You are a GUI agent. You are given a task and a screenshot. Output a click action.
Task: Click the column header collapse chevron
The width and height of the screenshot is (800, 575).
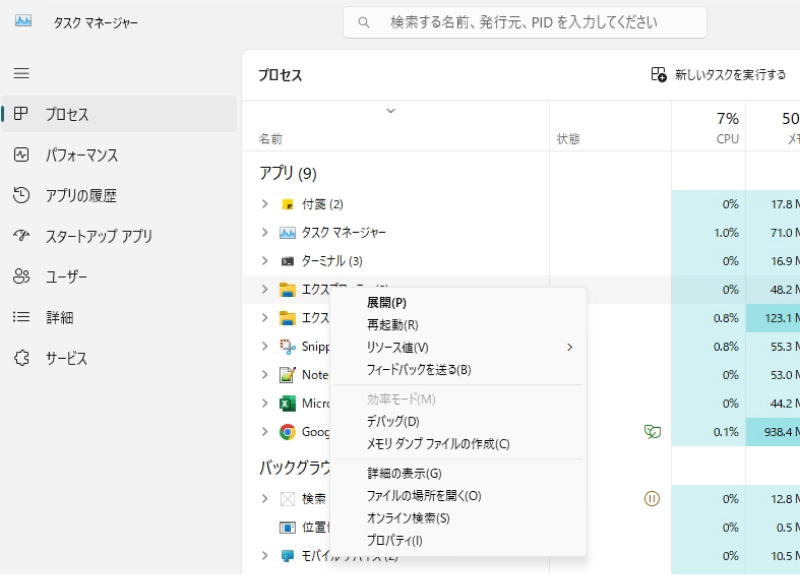pyautogui.click(x=391, y=111)
